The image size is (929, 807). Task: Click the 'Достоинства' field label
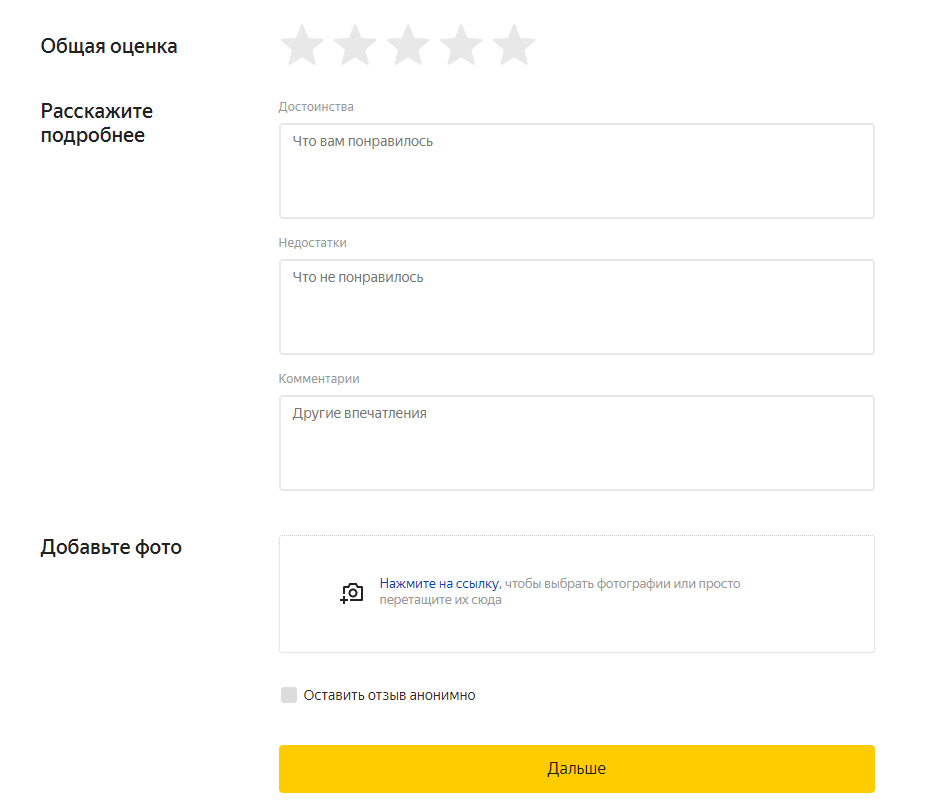click(316, 107)
